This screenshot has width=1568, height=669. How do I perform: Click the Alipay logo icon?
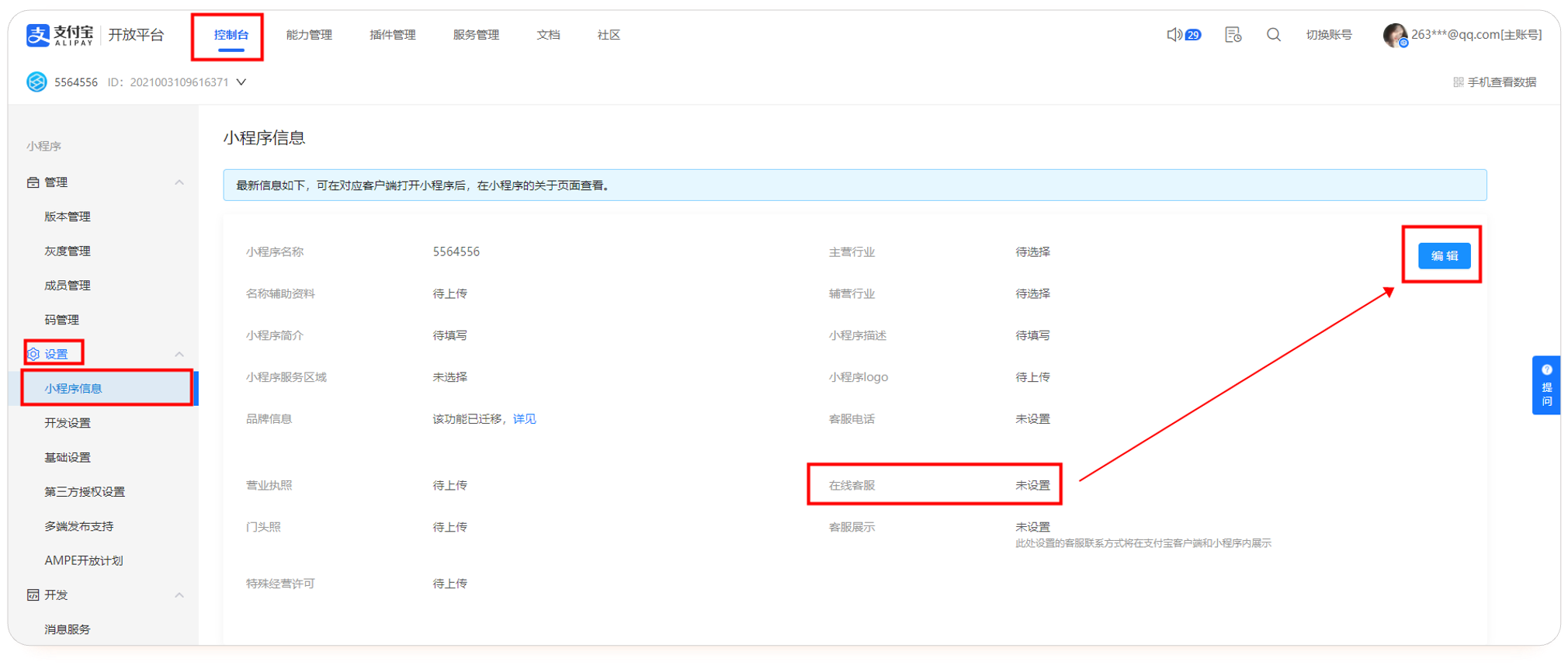tap(38, 35)
